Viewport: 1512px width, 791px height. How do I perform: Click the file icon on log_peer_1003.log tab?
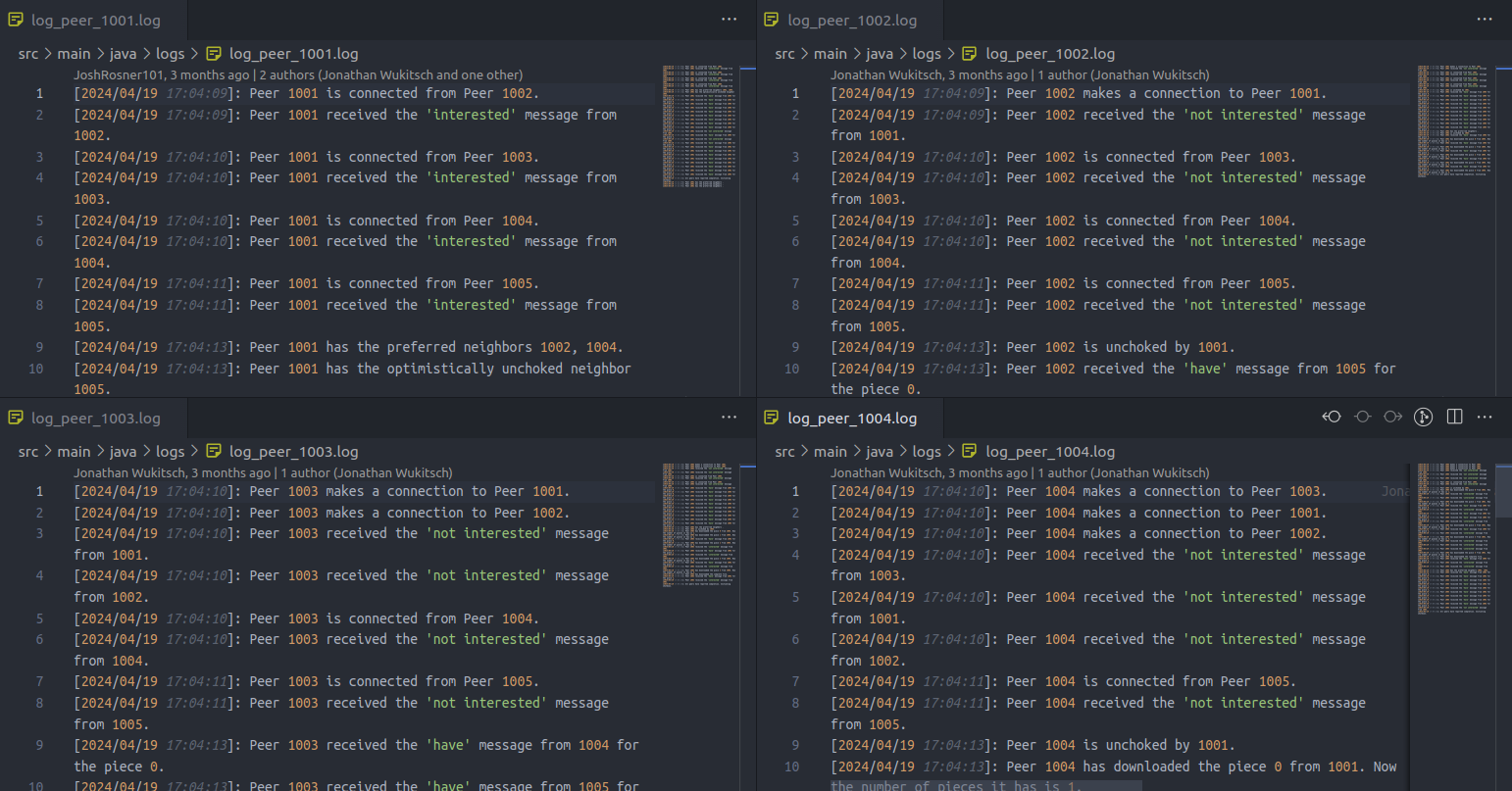click(x=16, y=419)
